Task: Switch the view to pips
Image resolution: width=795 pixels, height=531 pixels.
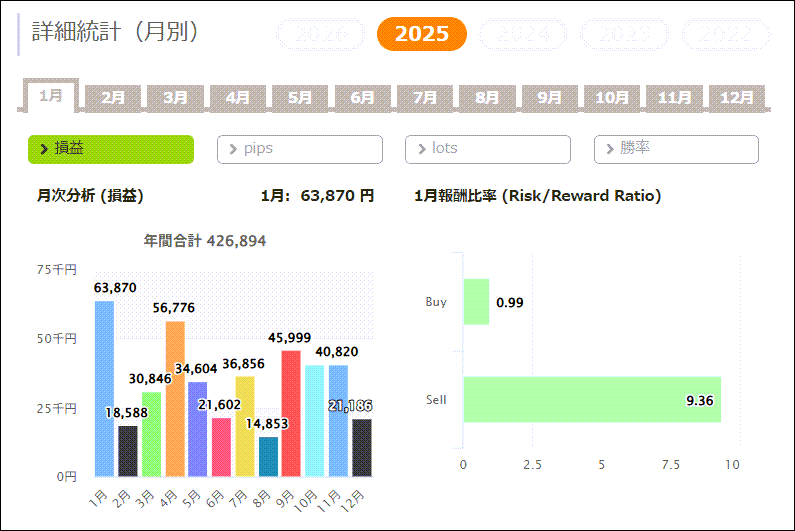Action: click(299, 149)
